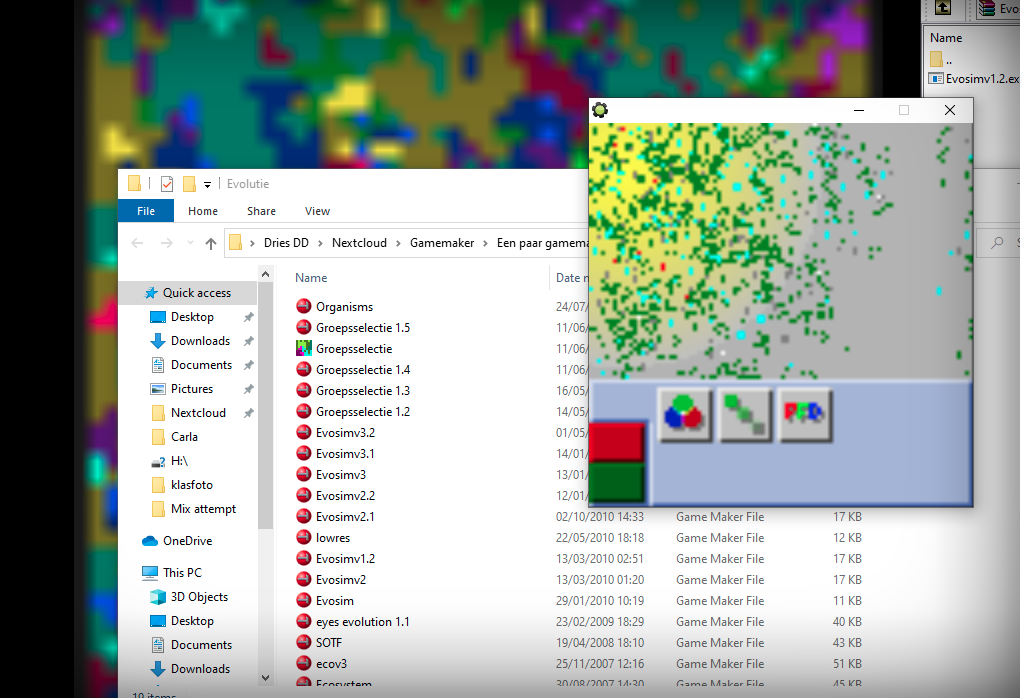Click the Properties checkmark icon in title bar
This screenshot has height=698, width=1020.
(x=166, y=184)
